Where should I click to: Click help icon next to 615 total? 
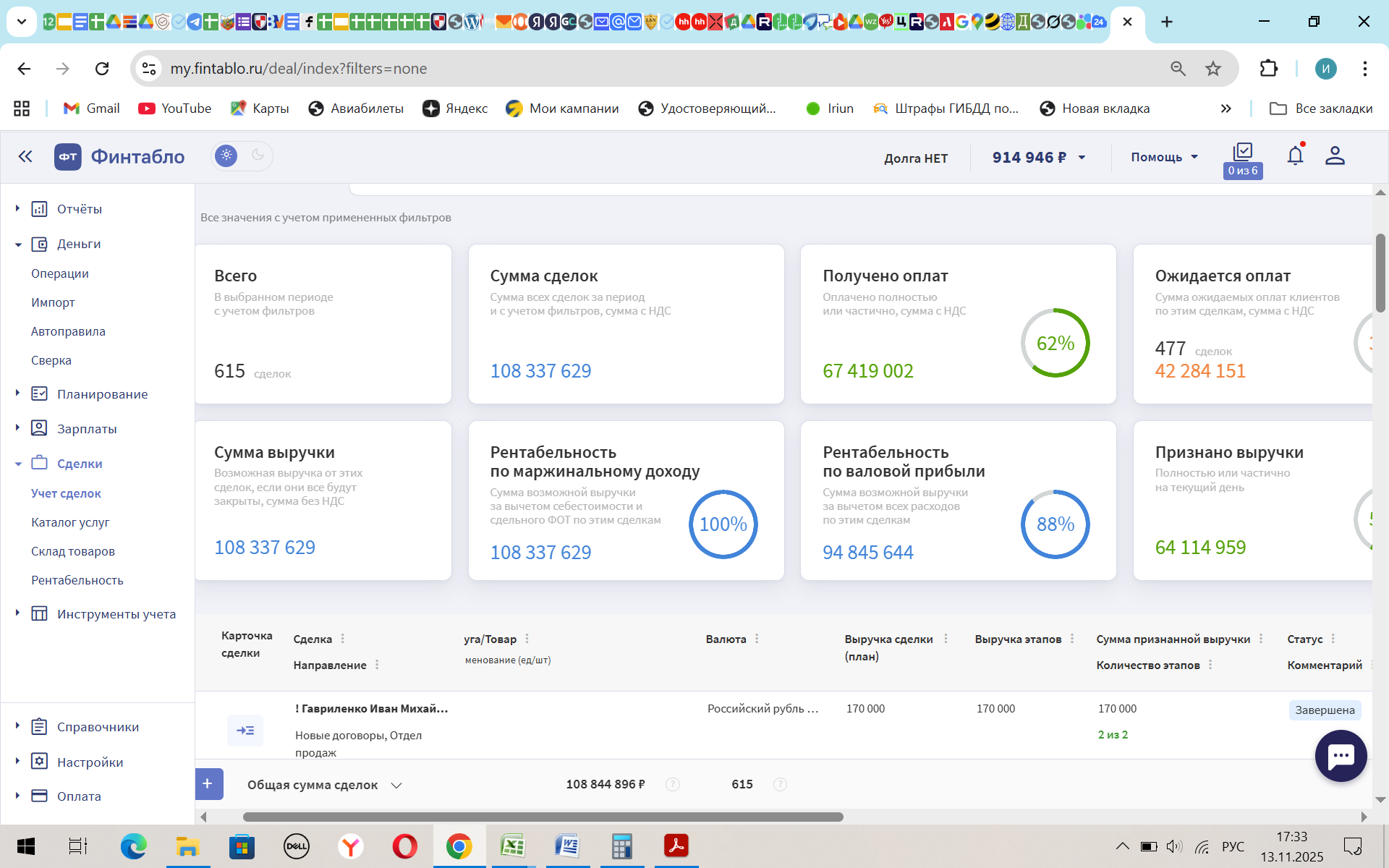(780, 784)
